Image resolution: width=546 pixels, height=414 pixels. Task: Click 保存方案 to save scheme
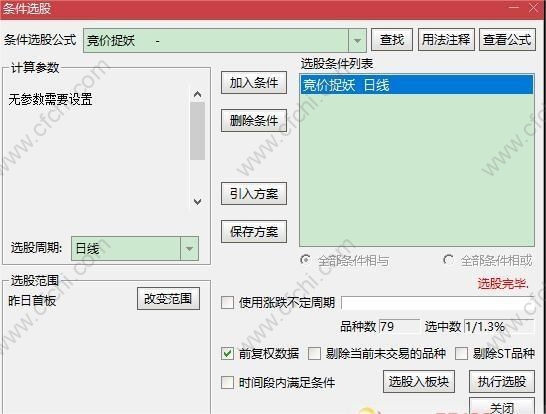(x=254, y=232)
